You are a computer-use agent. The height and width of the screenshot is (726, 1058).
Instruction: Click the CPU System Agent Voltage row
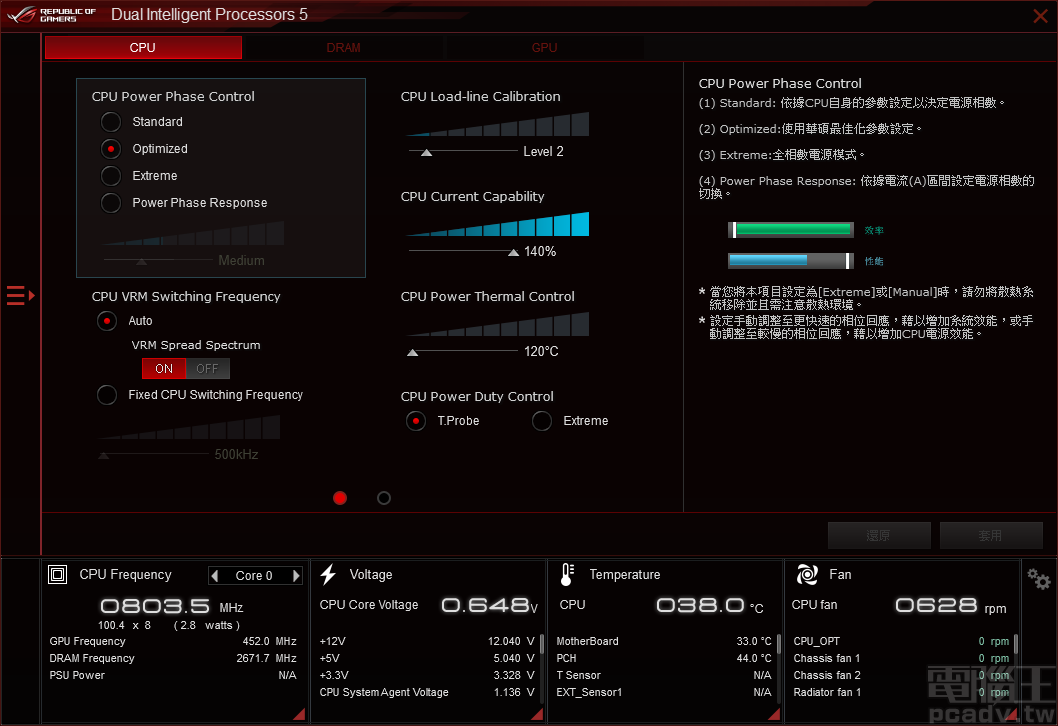coord(427,692)
